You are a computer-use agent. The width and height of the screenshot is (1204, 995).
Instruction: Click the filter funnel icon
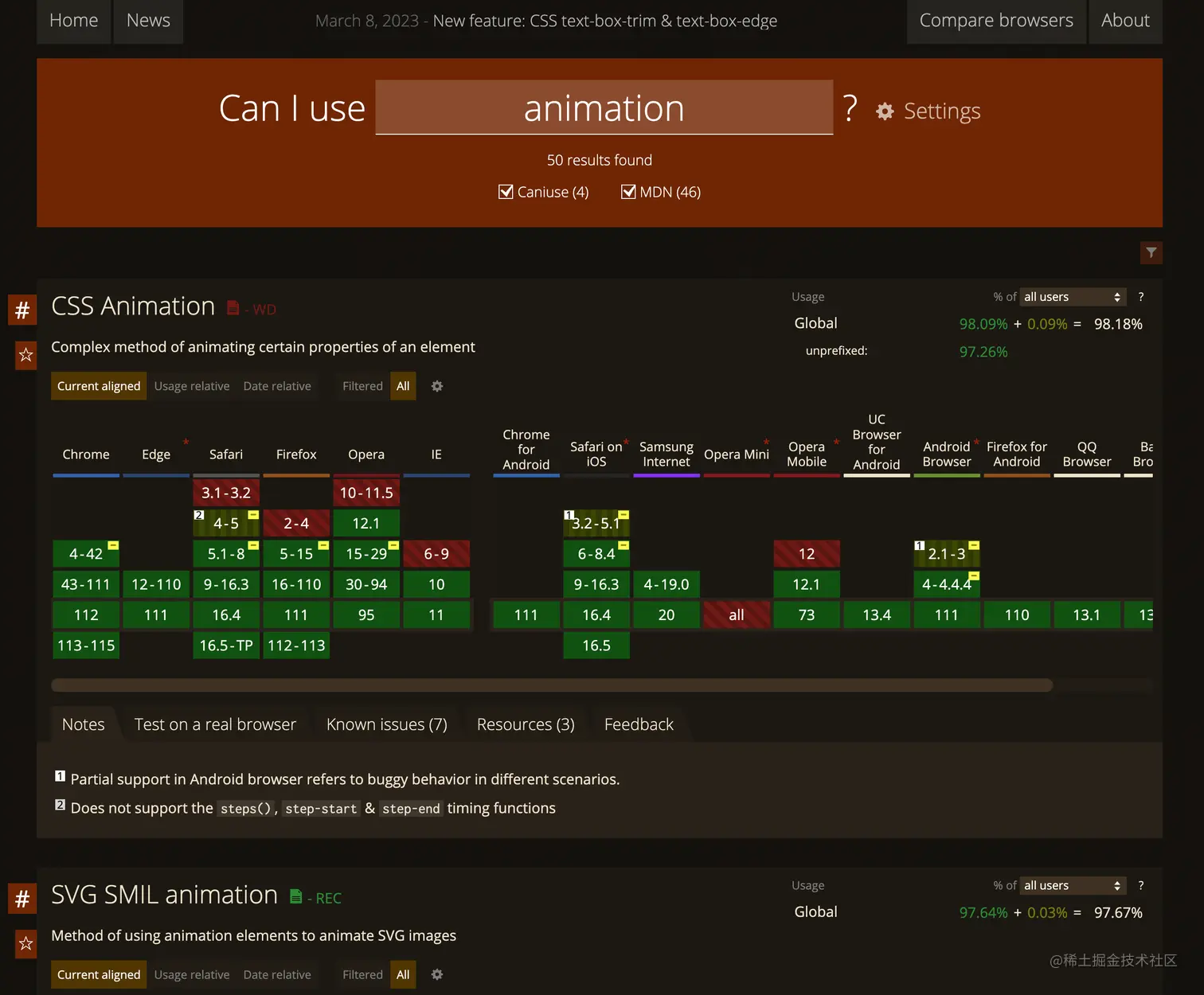tap(1151, 252)
